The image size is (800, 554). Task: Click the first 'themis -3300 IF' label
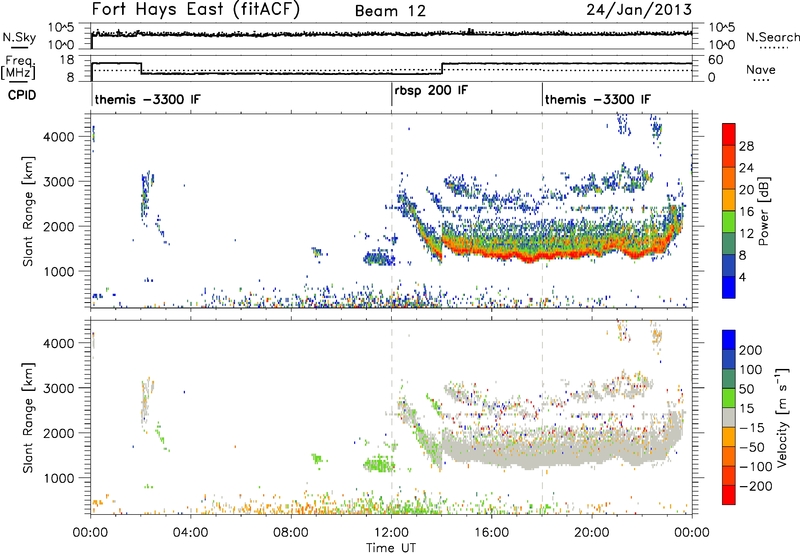pyautogui.click(x=147, y=99)
